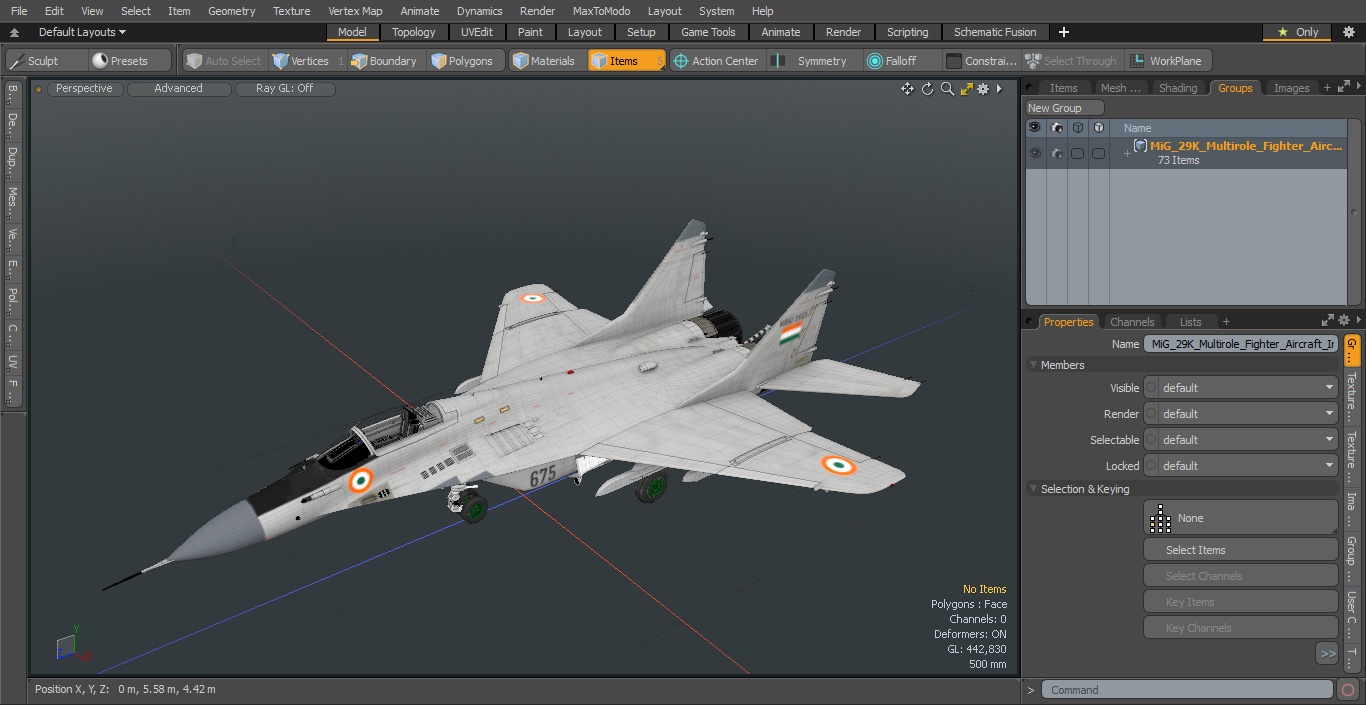This screenshot has height=705, width=1366.
Task: Toggle Symmetry on or off
Action: (813, 61)
